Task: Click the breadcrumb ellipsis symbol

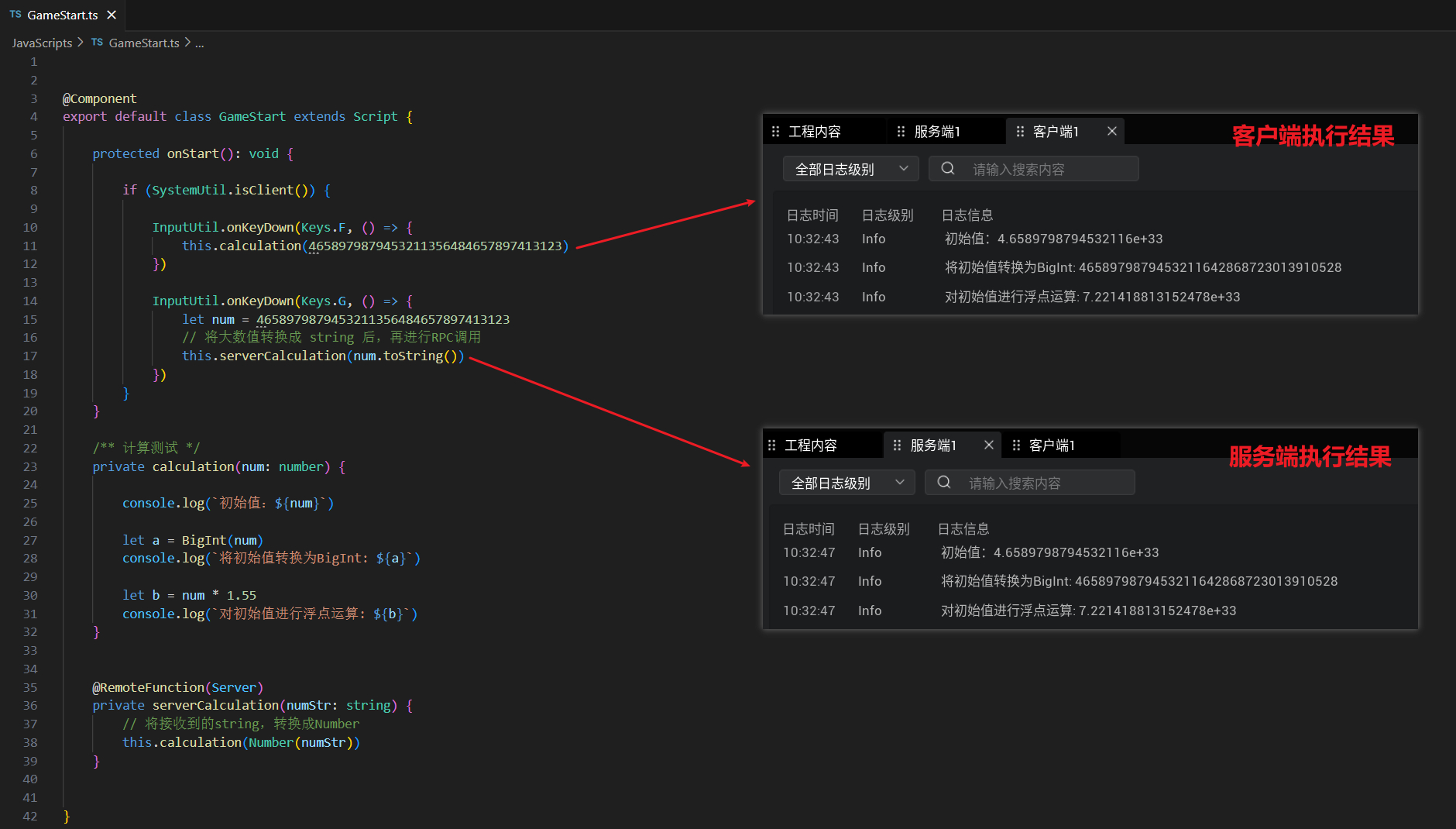Action: pyautogui.click(x=200, y=43)
